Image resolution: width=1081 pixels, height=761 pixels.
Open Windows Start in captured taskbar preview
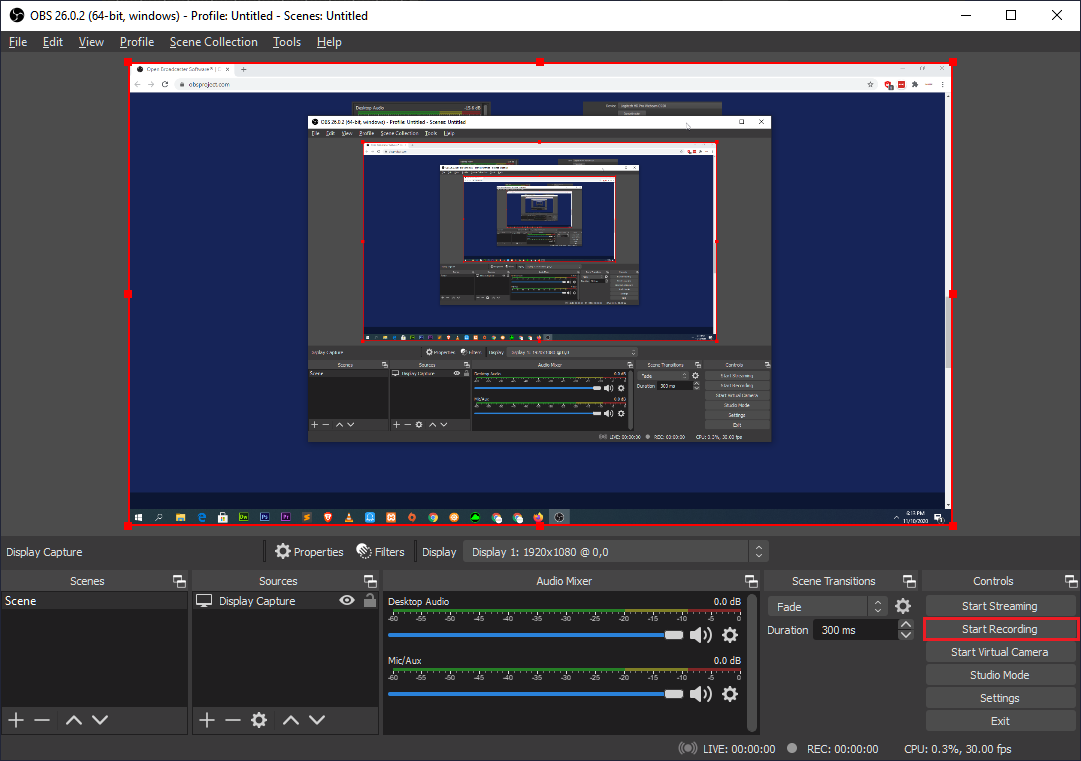point(139,517)
